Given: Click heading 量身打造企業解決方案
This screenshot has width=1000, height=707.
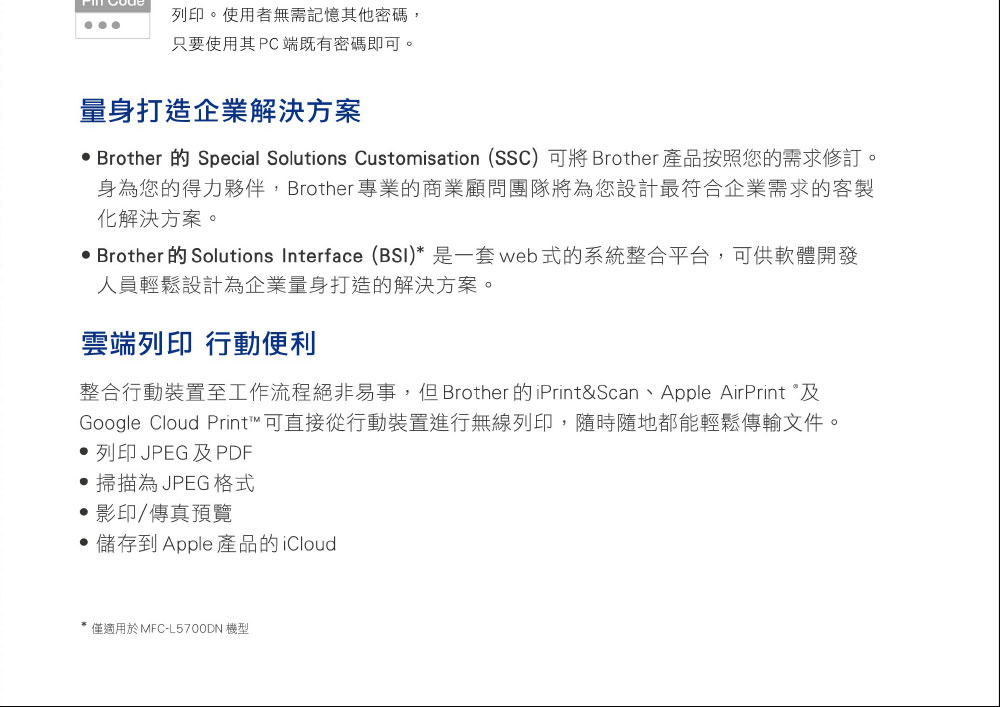Looking at the screenshot, I should pos(221,111).
